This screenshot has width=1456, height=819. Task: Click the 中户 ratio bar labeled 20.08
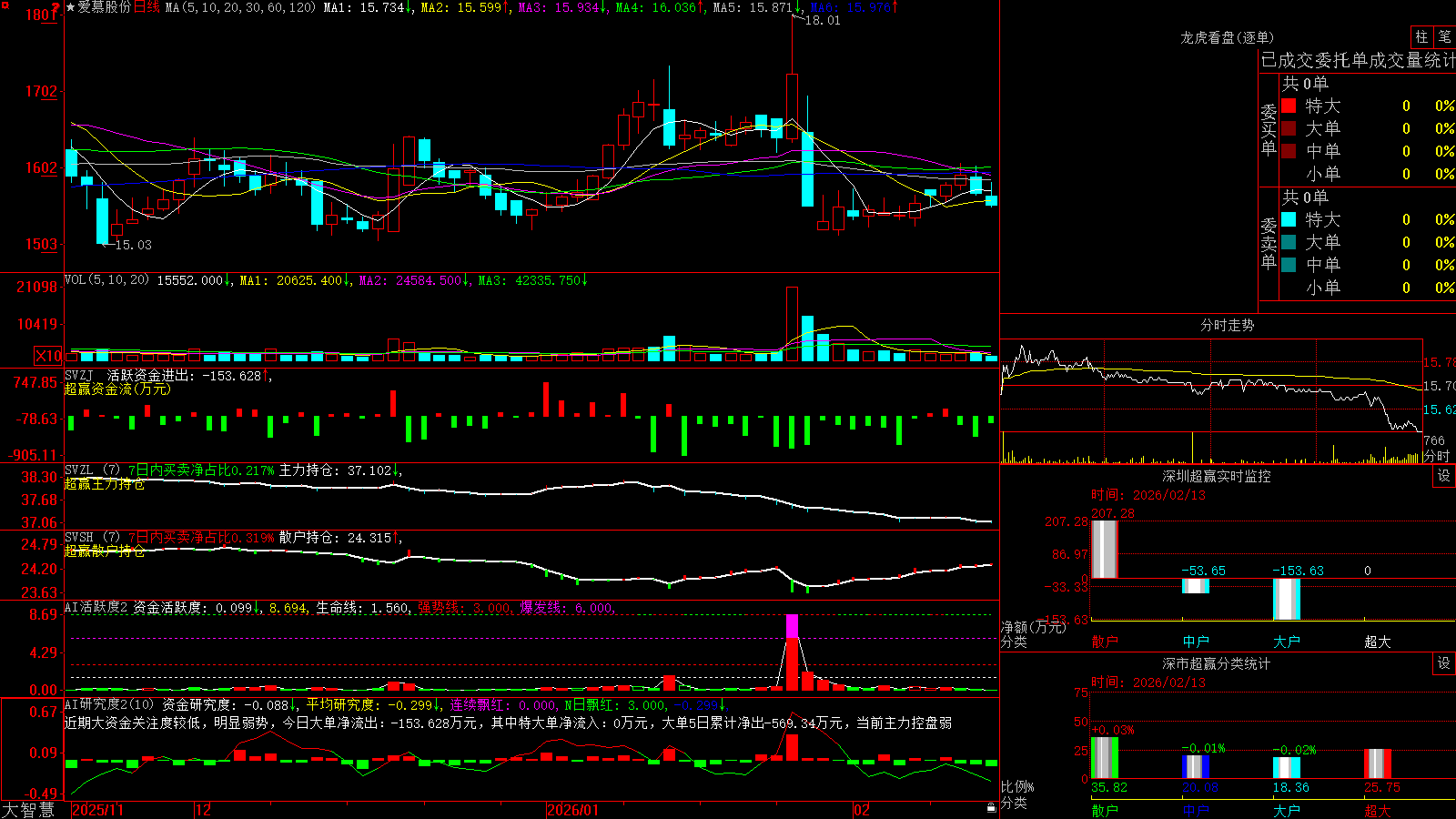pos(1196,767)
